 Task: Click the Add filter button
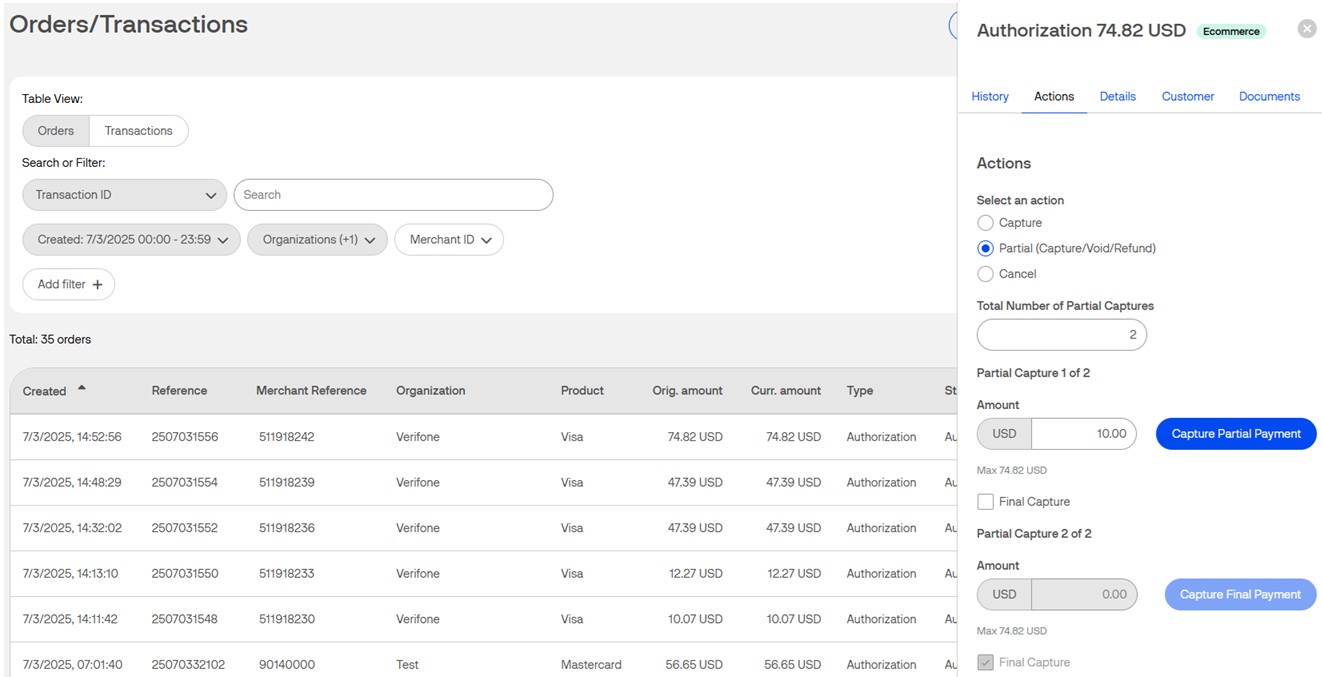click(x=69, y=285)
